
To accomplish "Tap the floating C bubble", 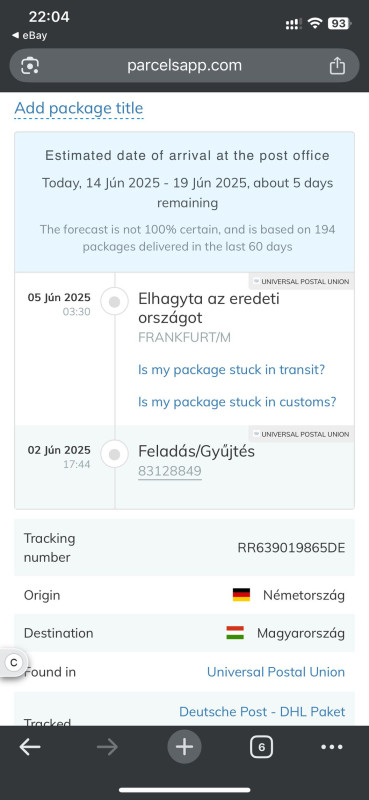I will click(11, 663).
